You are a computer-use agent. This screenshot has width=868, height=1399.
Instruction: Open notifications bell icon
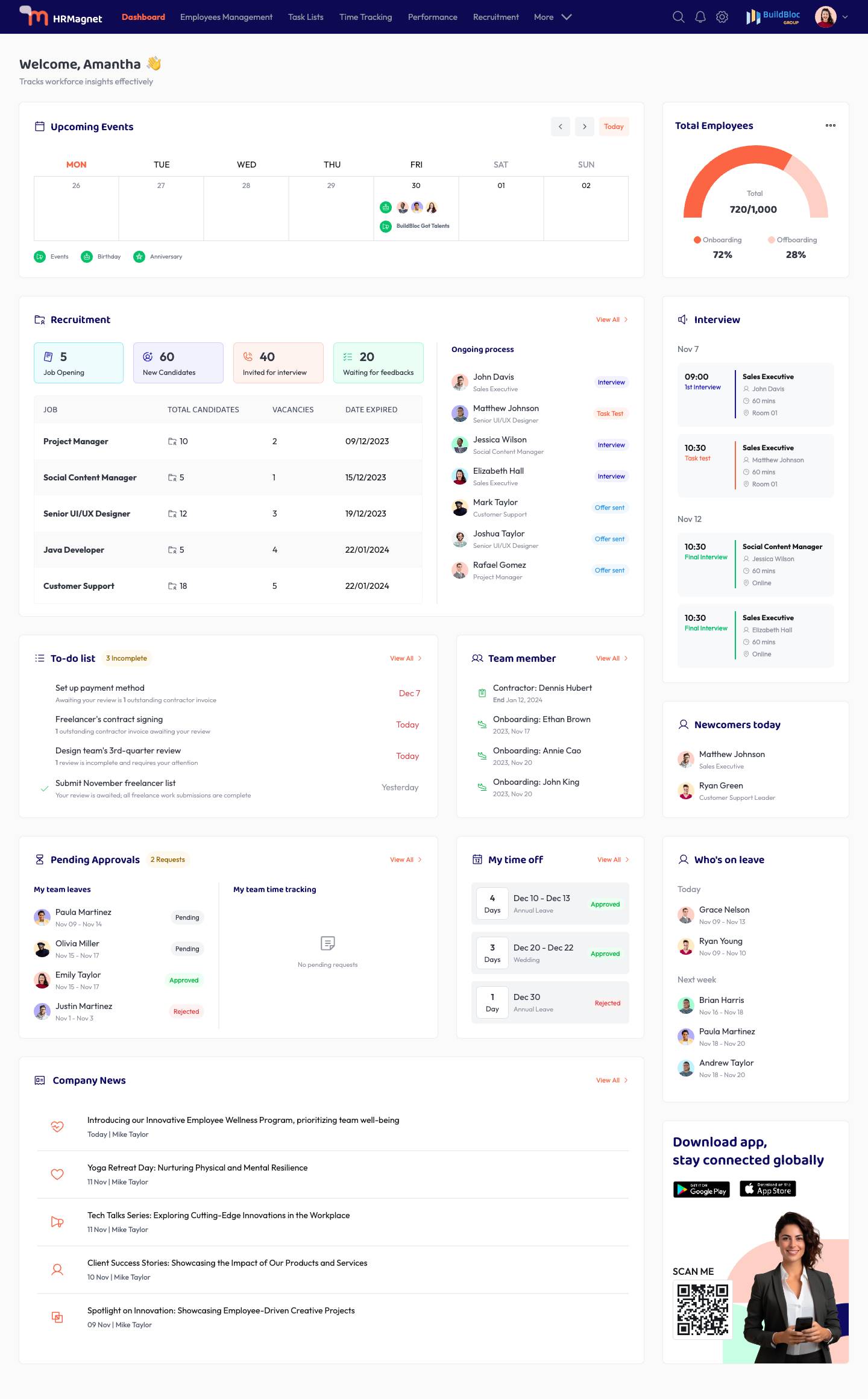coord(700,17)
